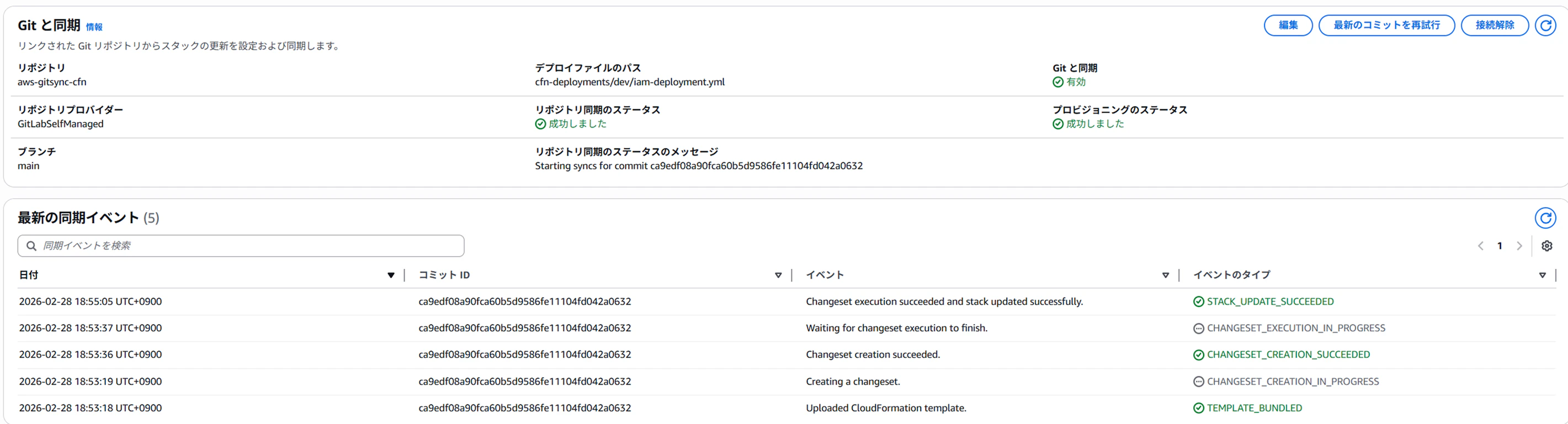Click the 接続解除 button
The width and height of the screenshot is (1568, 424).
coord(1495,25)
